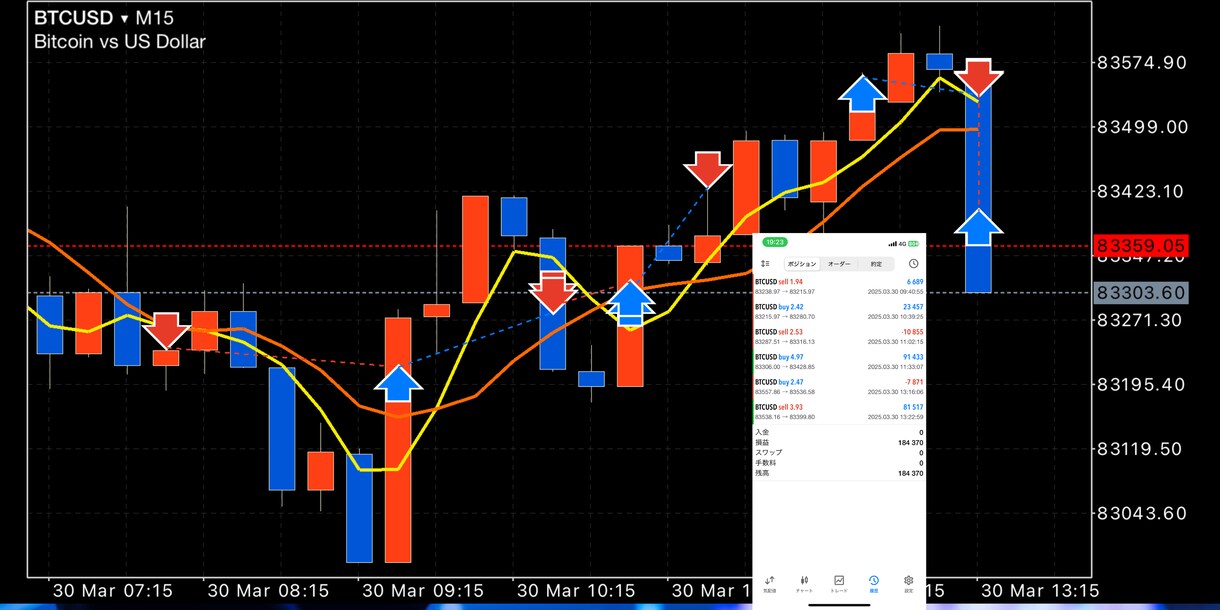Tap the green 19:23 time pill in the phone status bar
This screenshot has width=1220, height=610.
click(775, 242)
